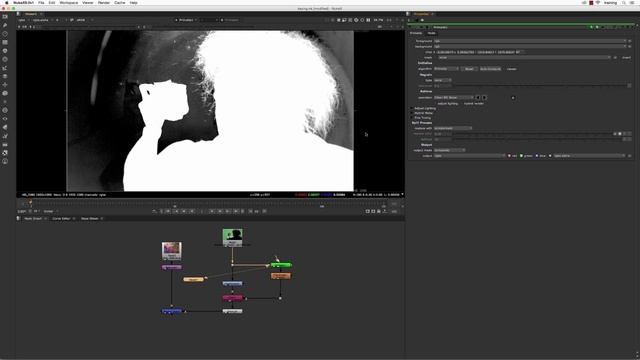Switch to the Dope Sheet tab

(x=89, y=218)
